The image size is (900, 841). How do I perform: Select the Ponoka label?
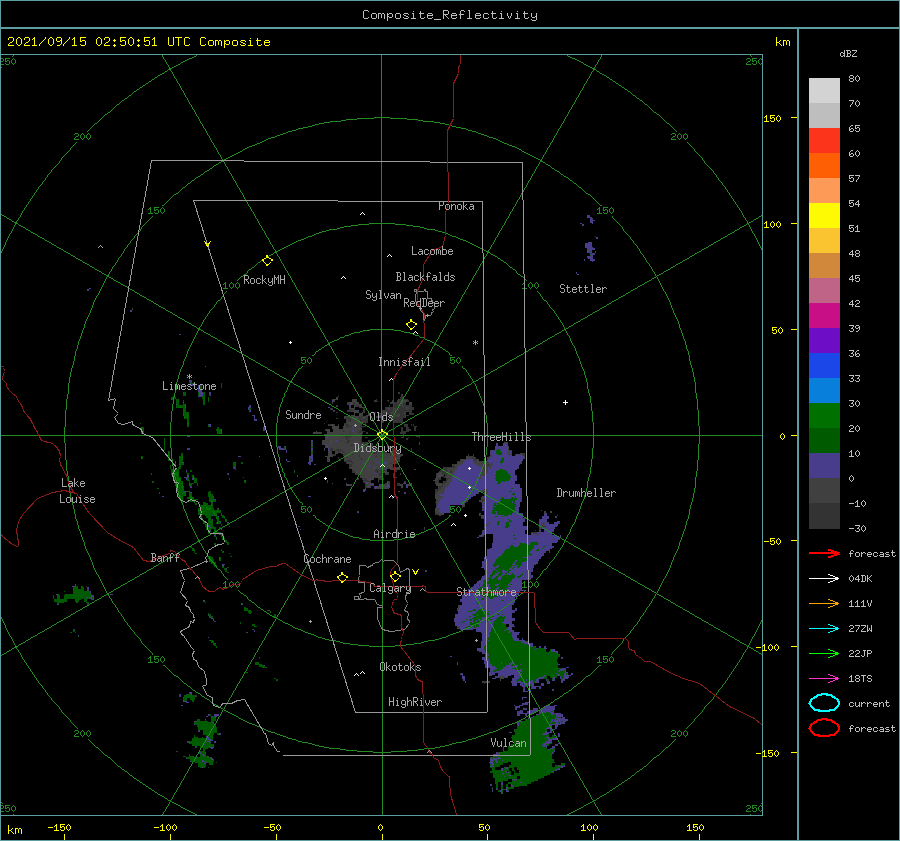coord(456,206)
